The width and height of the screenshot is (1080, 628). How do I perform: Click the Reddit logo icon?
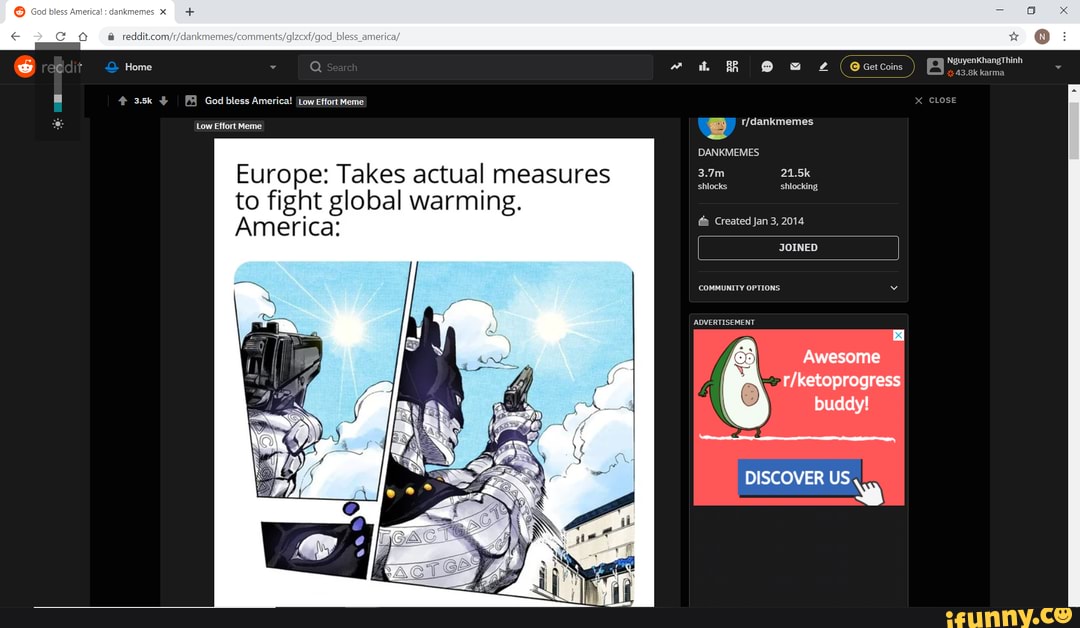25,66
